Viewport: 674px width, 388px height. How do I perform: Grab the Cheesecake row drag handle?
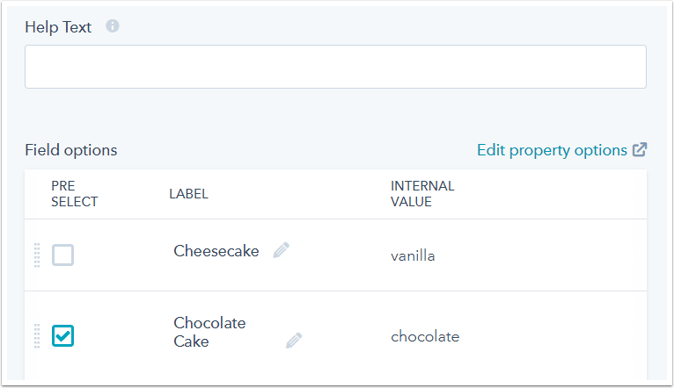(37, 255)
